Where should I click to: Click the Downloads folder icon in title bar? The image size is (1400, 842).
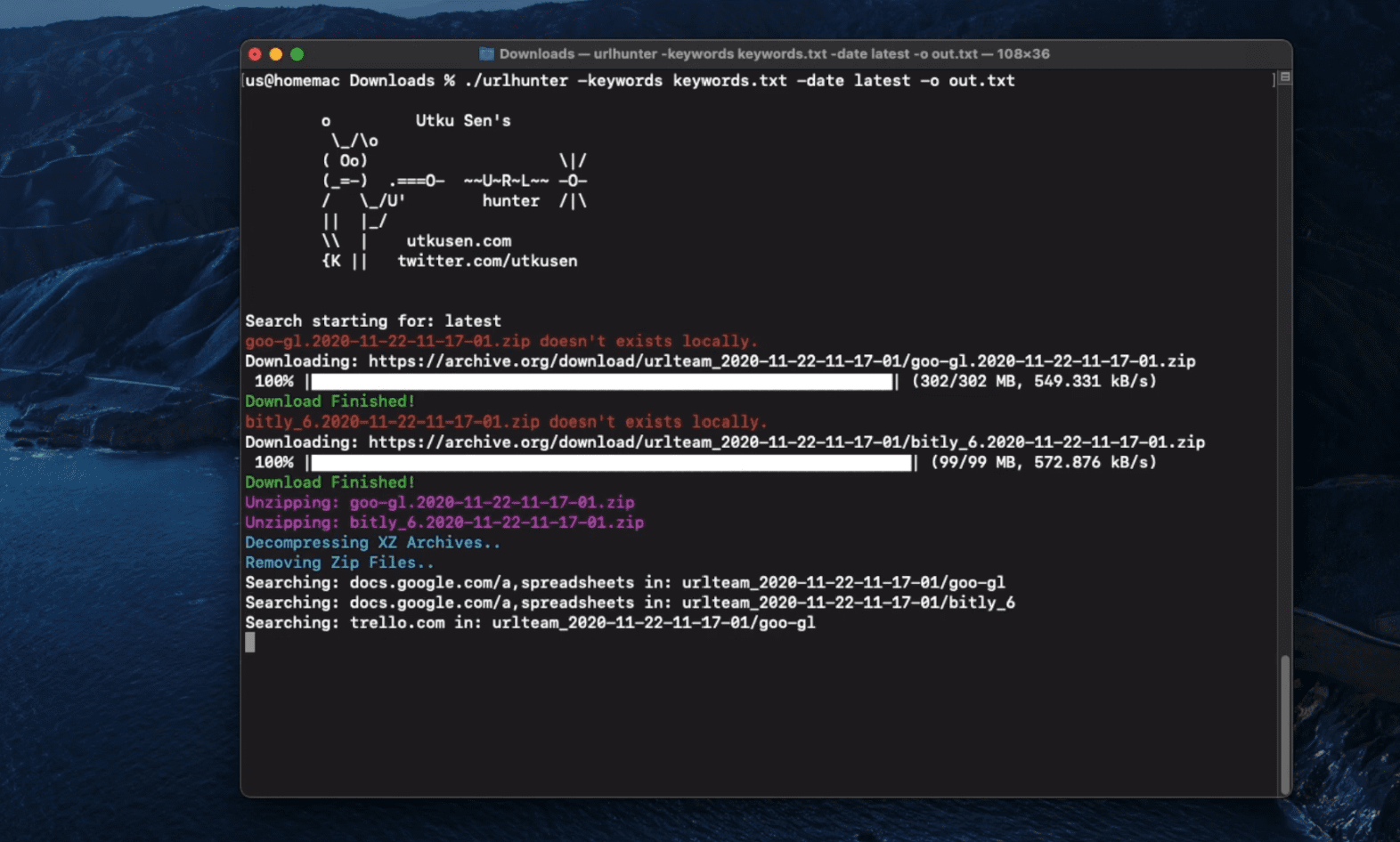pos(486,54)
